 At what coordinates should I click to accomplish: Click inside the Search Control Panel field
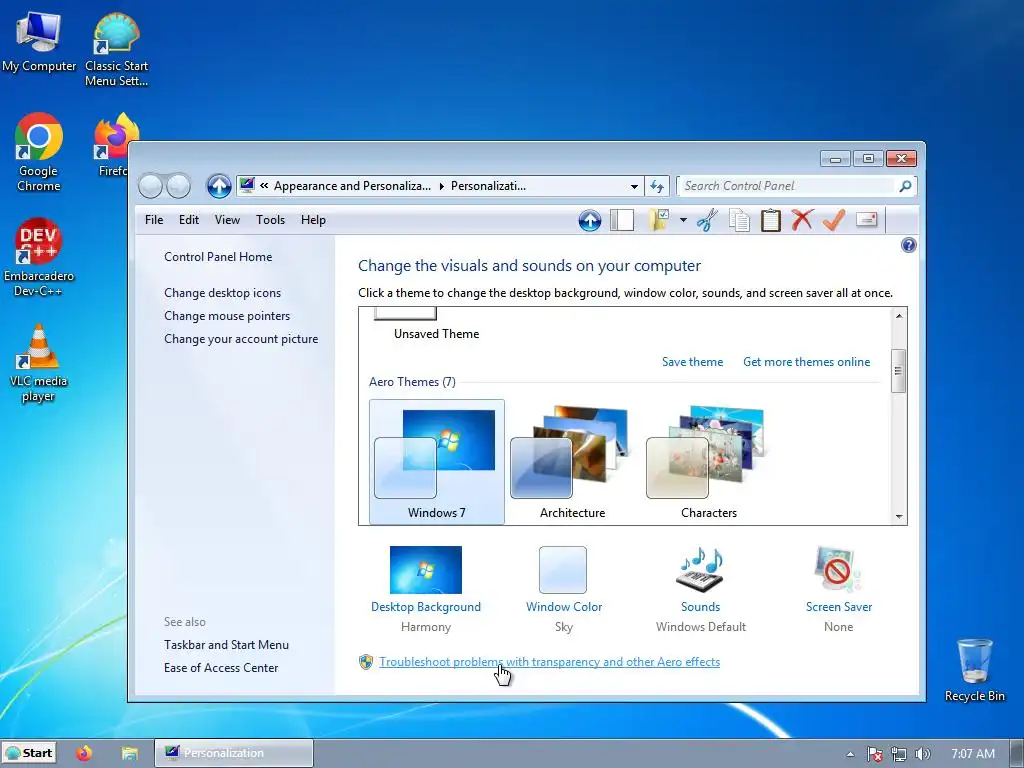(787, 186)
